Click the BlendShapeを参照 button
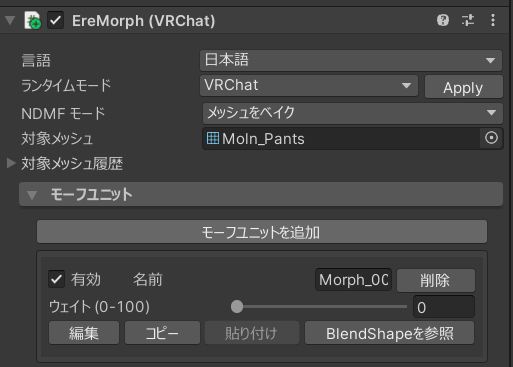Image resolution: width=513 pixels, height=367 pixels. [389, 333]
